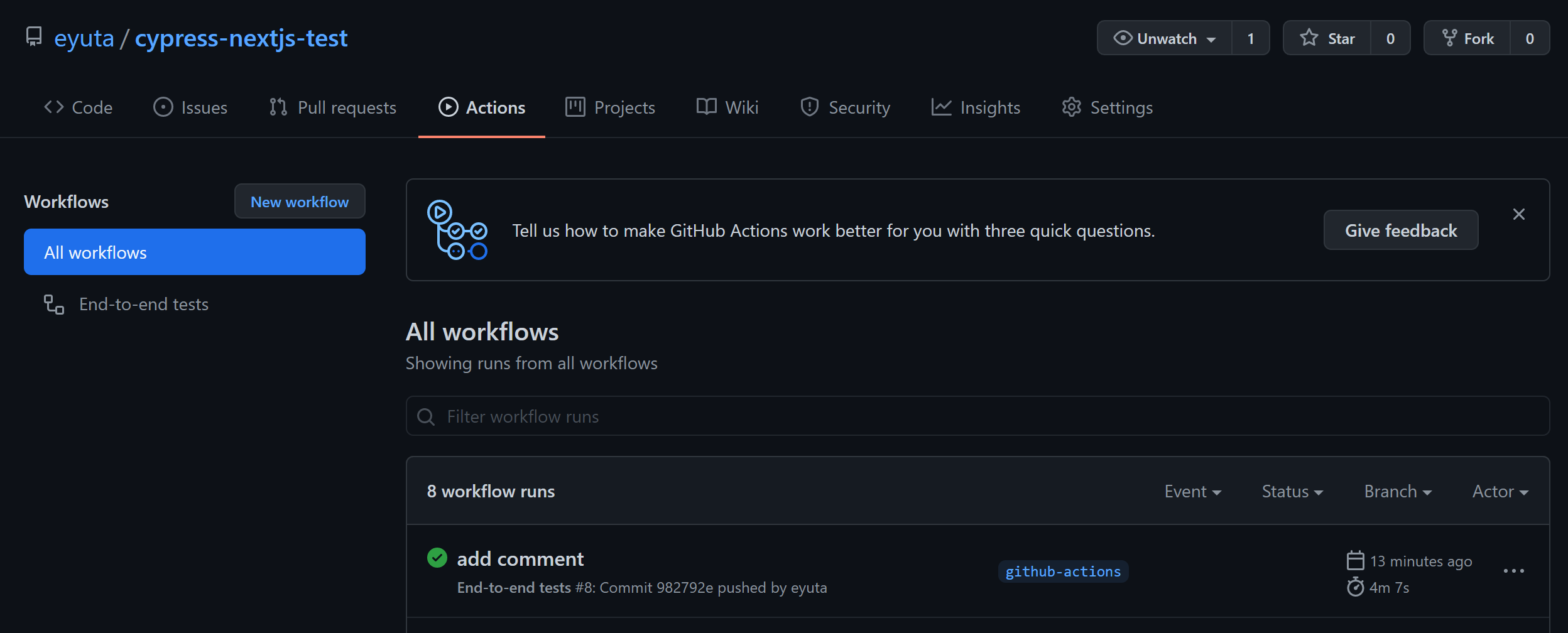Click the forks count 0

[x=1530, y=38]
